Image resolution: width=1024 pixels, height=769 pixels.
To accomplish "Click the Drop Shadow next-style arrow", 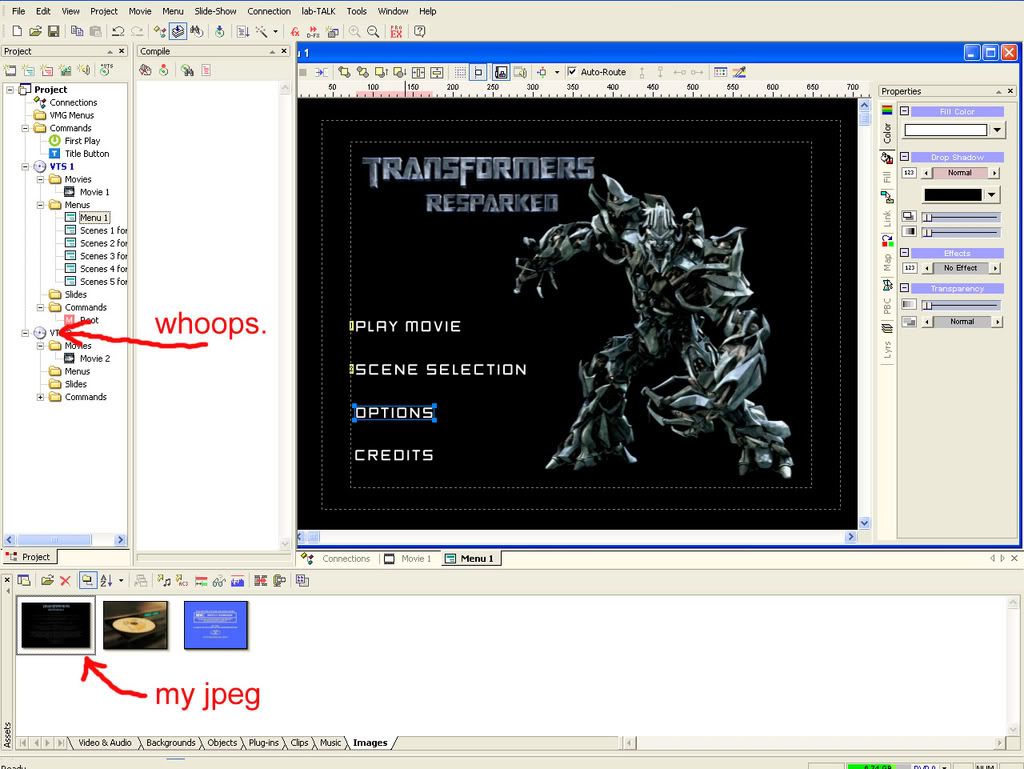I will (x=994, y=173).
